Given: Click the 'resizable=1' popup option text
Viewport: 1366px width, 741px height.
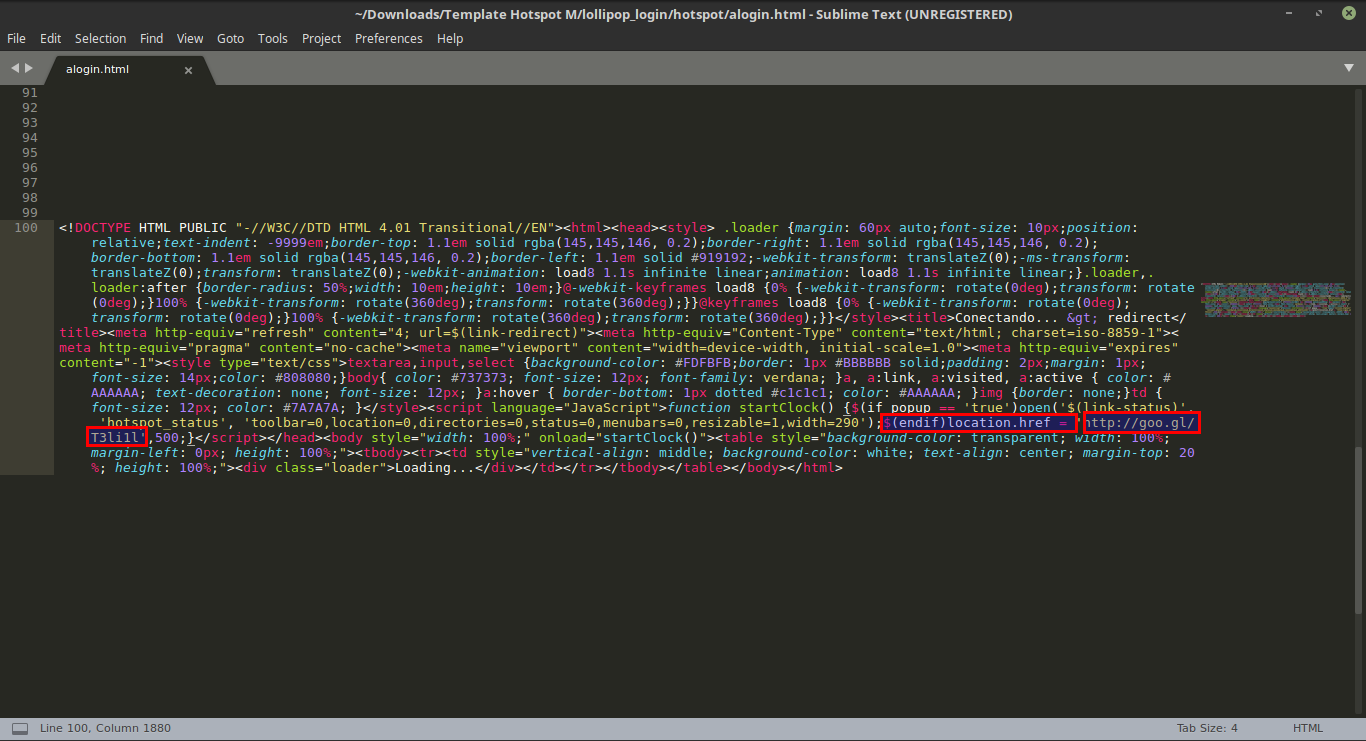Looking at the screenshot, I should pyautogui.click(x=743, y=423).
